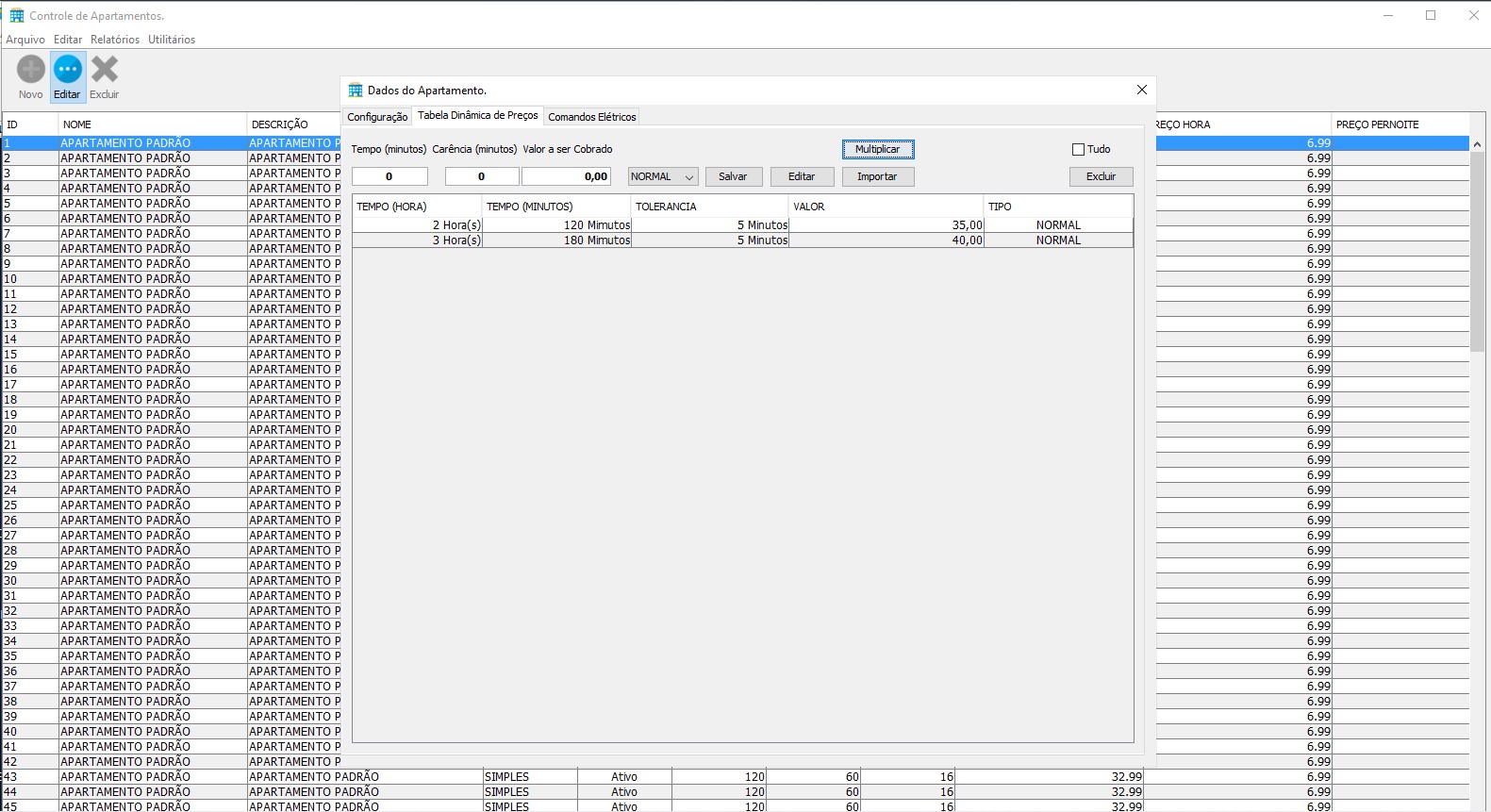The width and height of the screenshot is (1491, 812).
Task: Enable the Tudo checkbox
Action: pyautogui.click(x=1078, y=149)
